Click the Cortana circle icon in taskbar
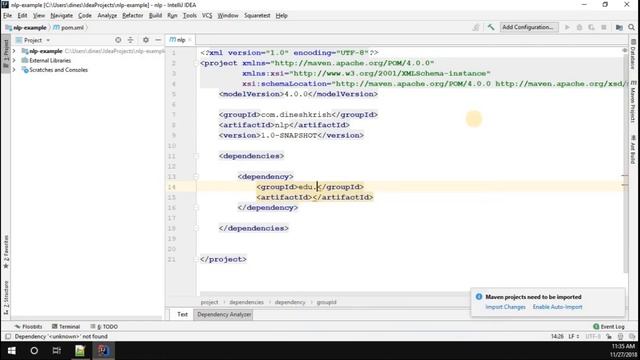Screen dimensions: 640x360 point(34,351)
